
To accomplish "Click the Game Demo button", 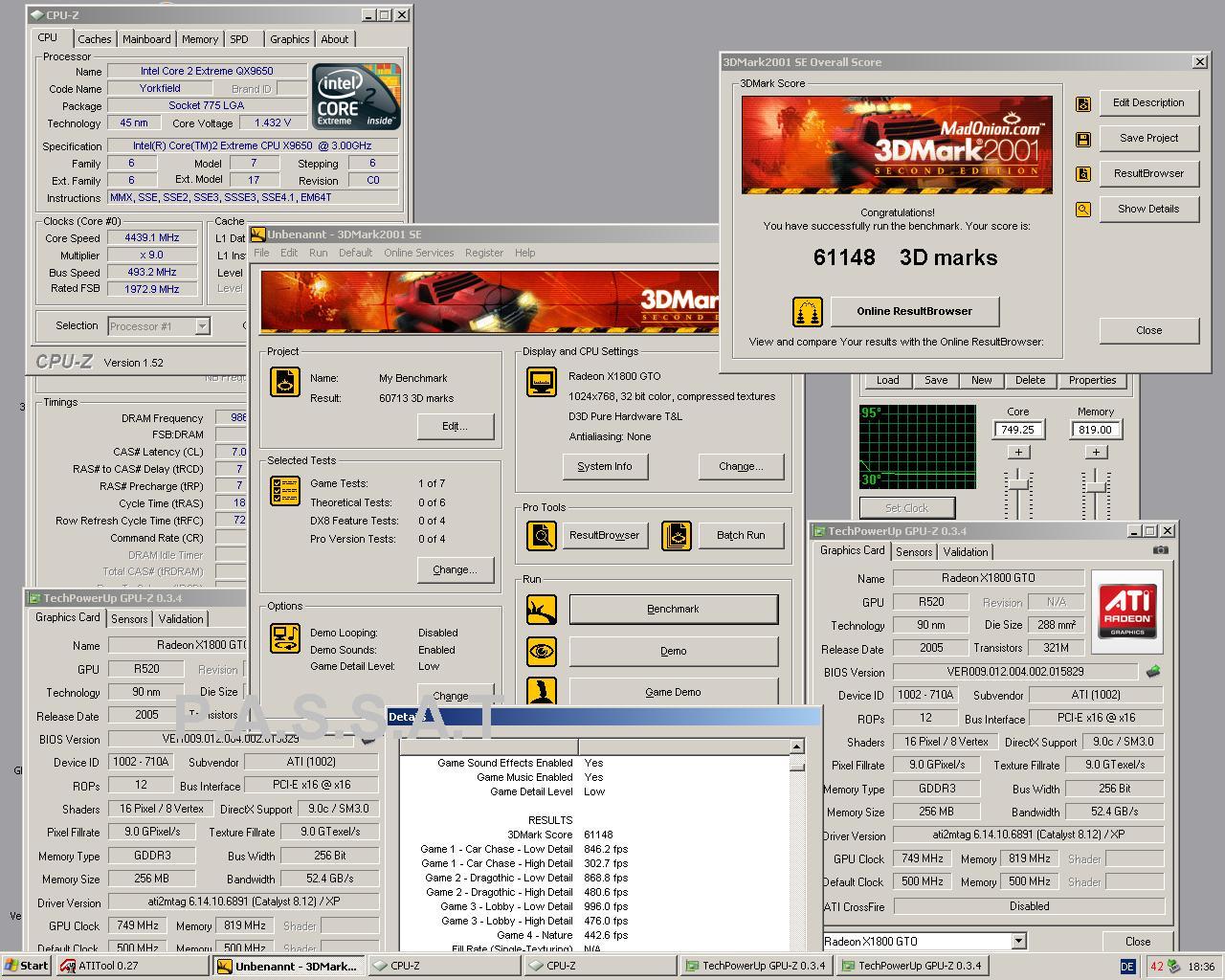I will 673,692.
